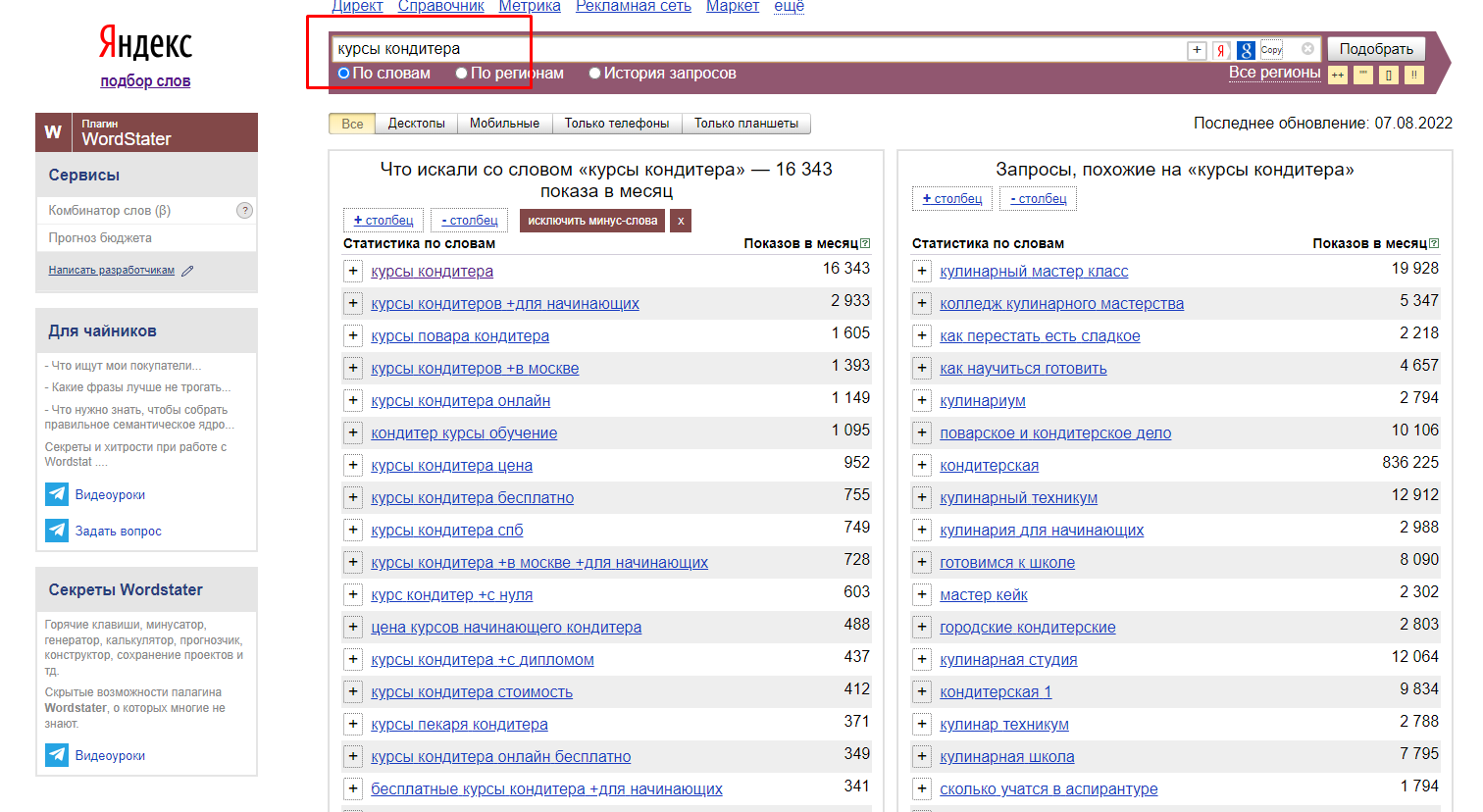1483x812 pixels.
Task: Click the Copy icon in the search field
Action: coord(1271,50)
